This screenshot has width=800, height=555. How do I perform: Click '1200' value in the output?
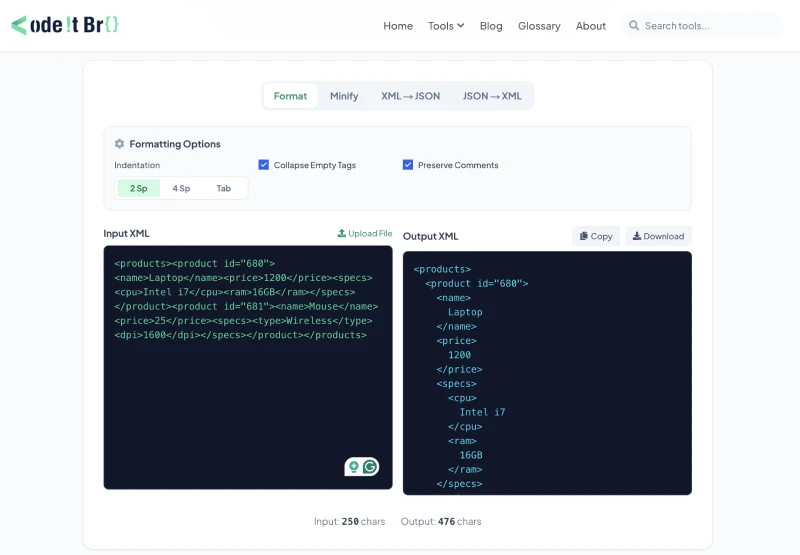[459, 355]
